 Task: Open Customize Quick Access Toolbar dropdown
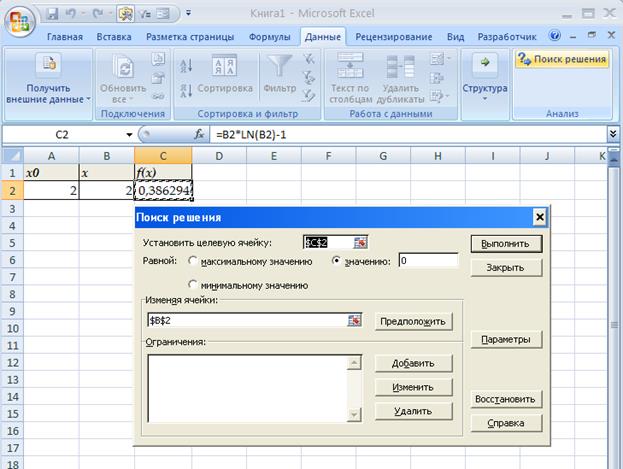pos(188,13)
